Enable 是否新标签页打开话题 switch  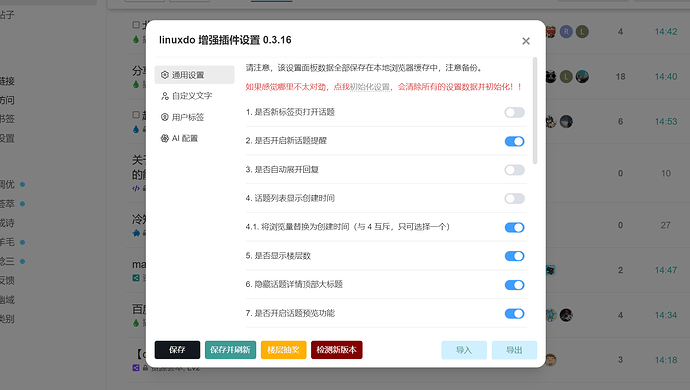514,112
